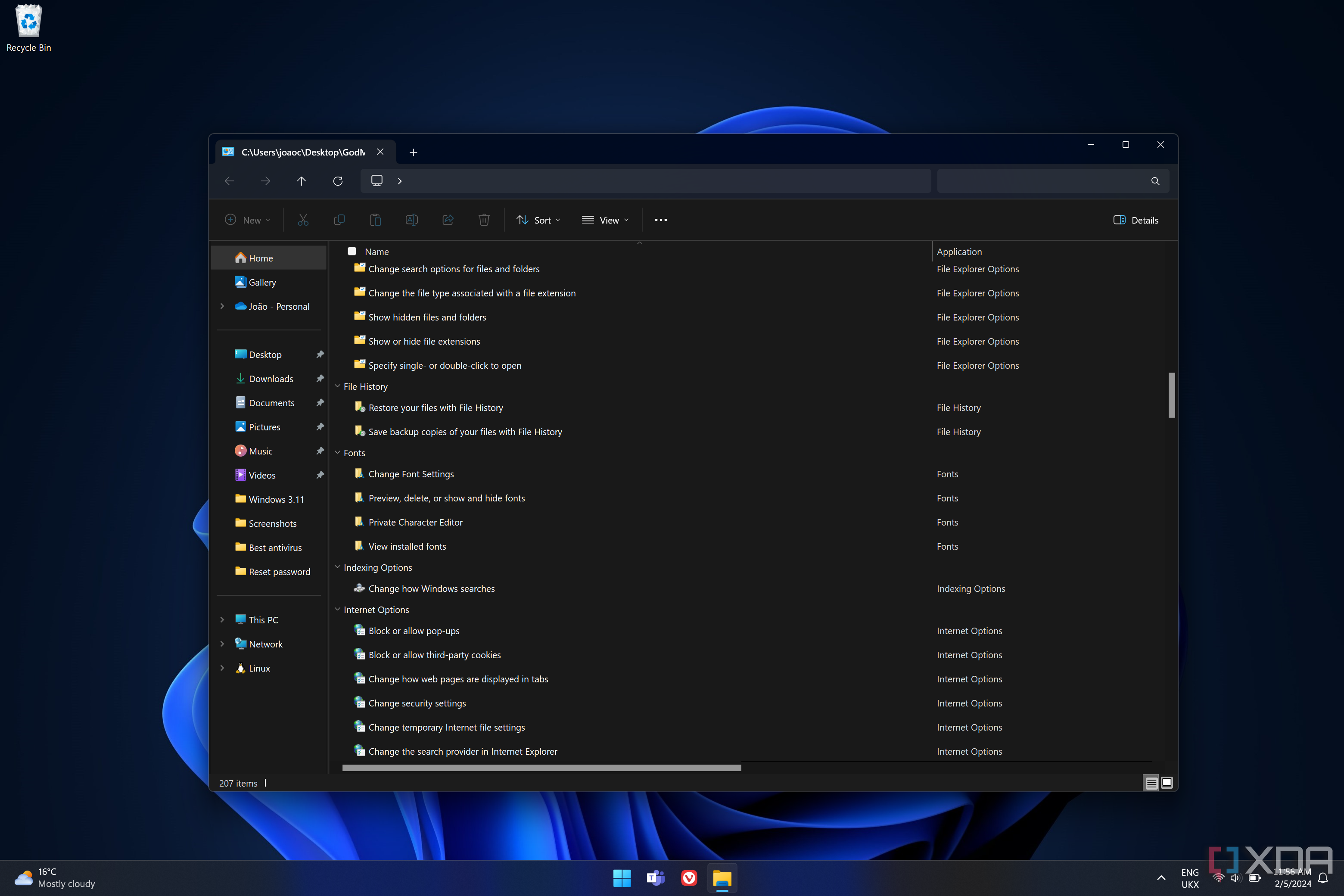Expand Network in navigation pane
This screenshot has height=896, width=1344.
(222, 644)
